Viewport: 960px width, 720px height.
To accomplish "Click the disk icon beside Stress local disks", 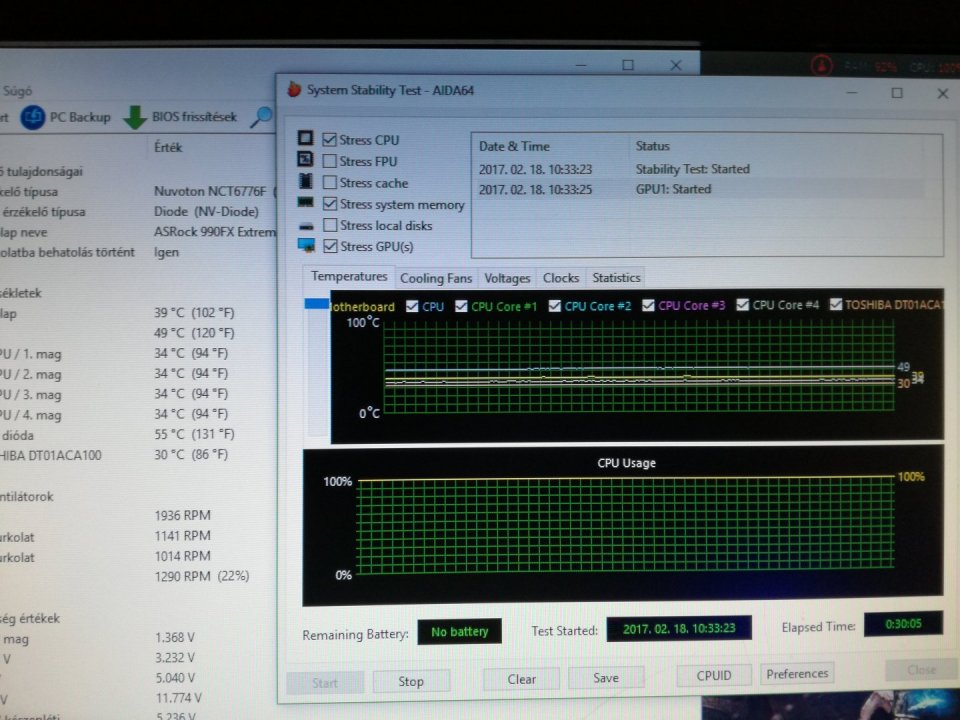I will pos(306,227).
